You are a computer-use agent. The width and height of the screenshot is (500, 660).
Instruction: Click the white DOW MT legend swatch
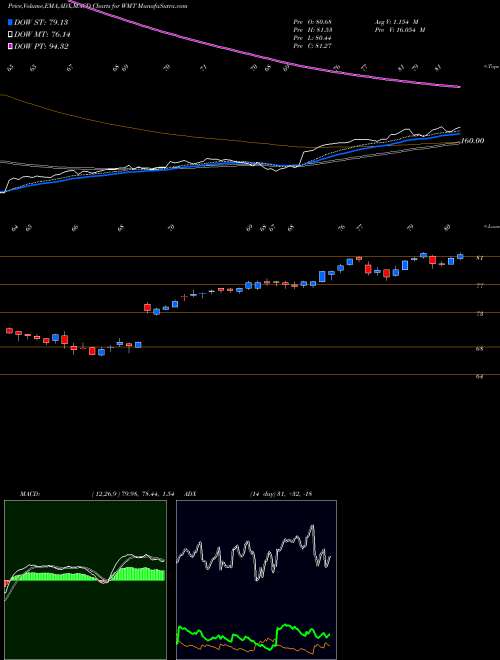click(10, 35)
